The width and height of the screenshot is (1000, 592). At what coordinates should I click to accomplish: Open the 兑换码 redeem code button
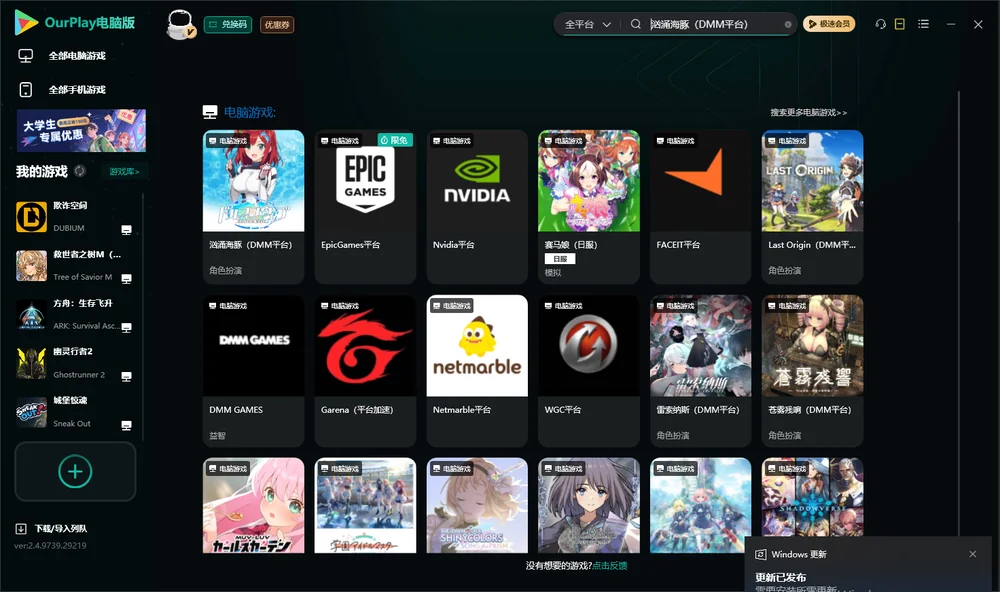click(228, 24)
